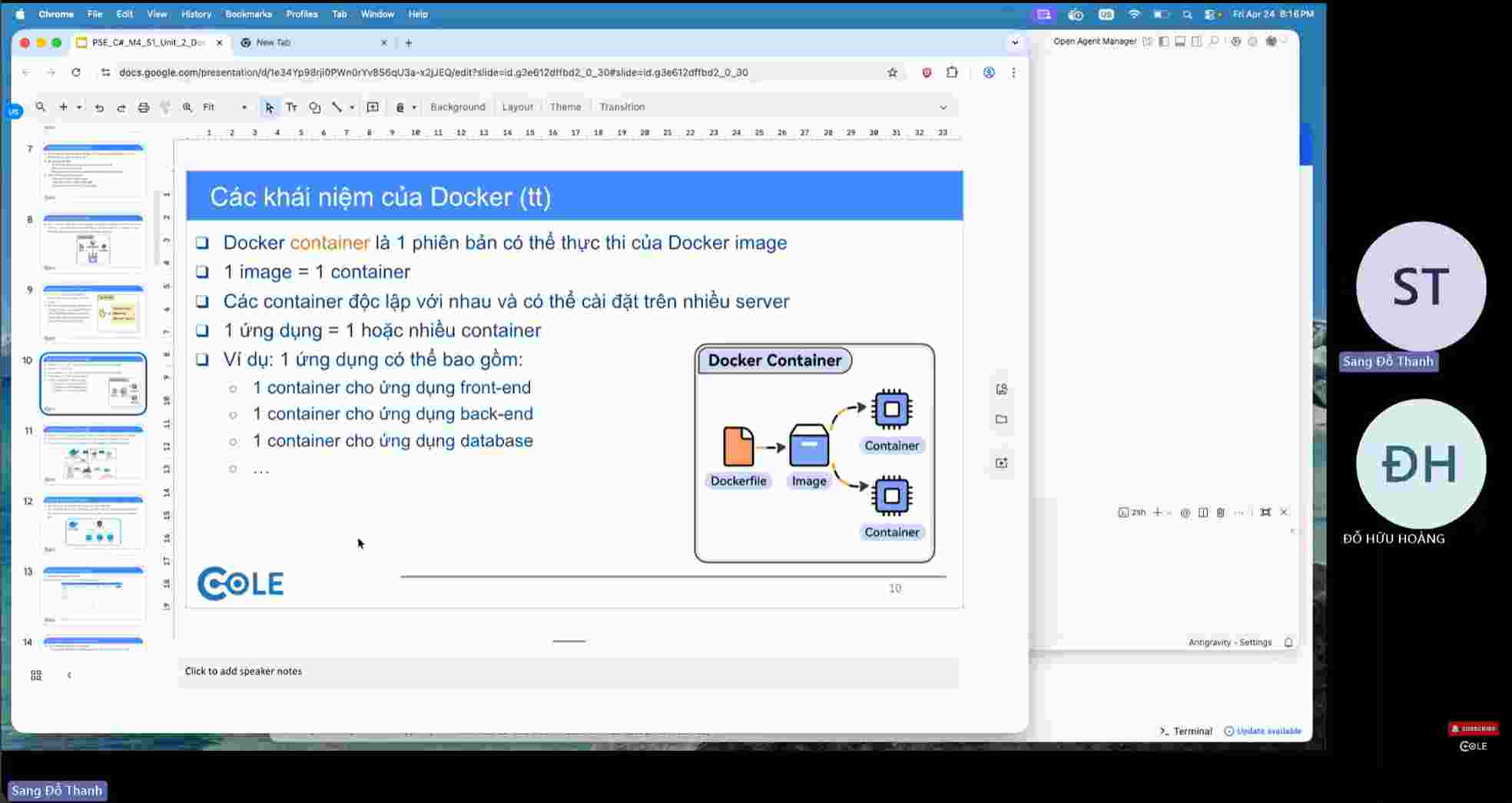Select slide 12 thumbnail in filmstrip
1512x803 pixels.
(93, 525)
